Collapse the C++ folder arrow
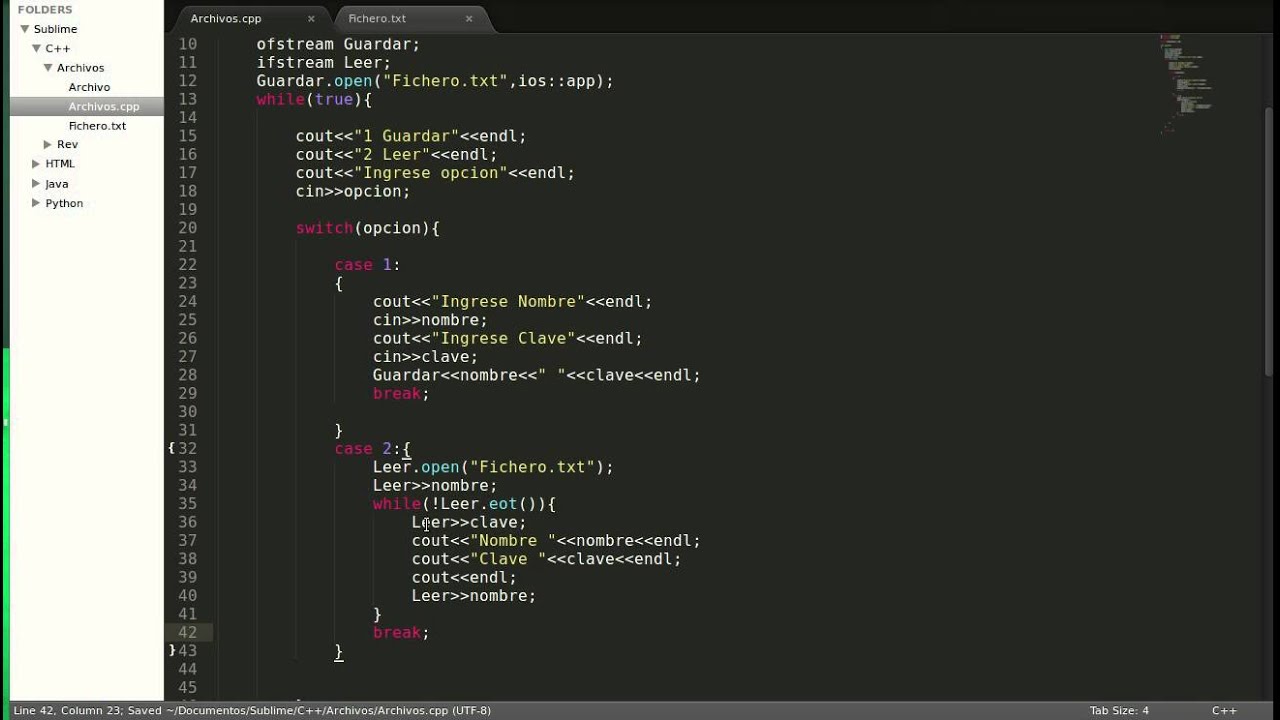The height and width of the screenshot is (720, 1280). click(37, 48)
